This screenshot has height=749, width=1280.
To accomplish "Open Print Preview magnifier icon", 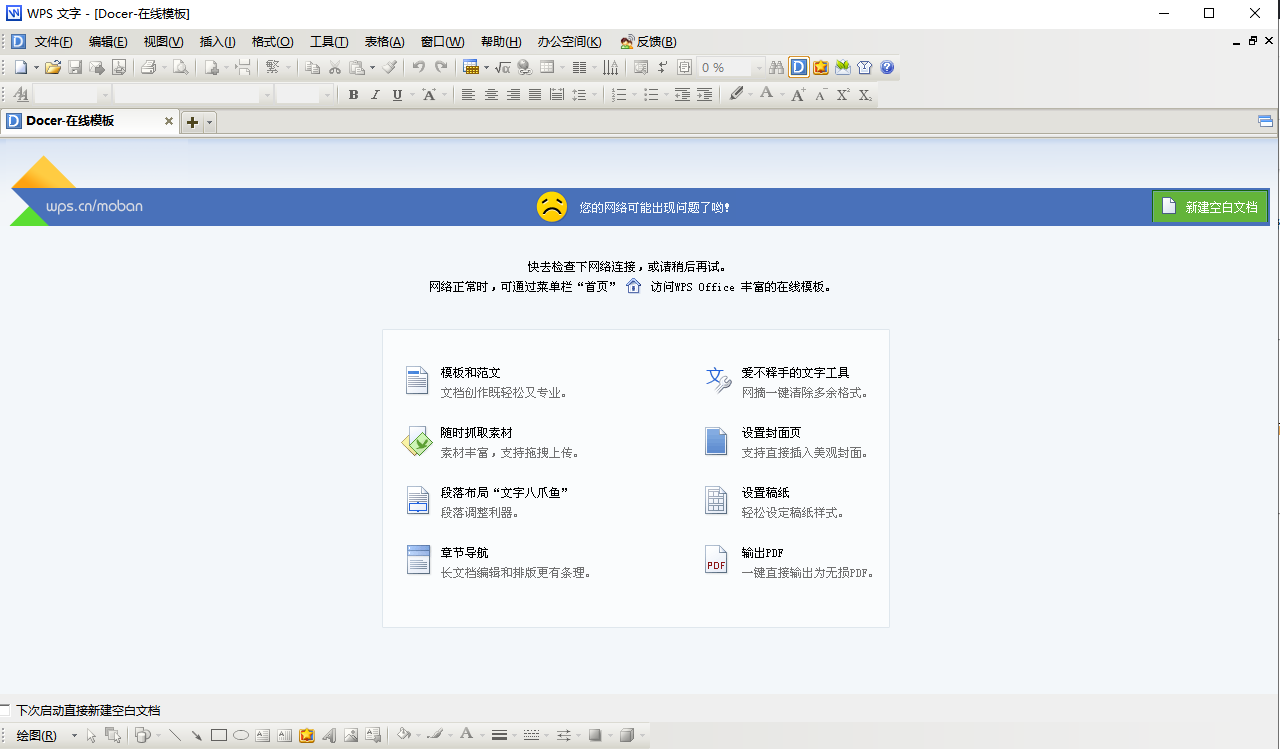I will (180, 67).
